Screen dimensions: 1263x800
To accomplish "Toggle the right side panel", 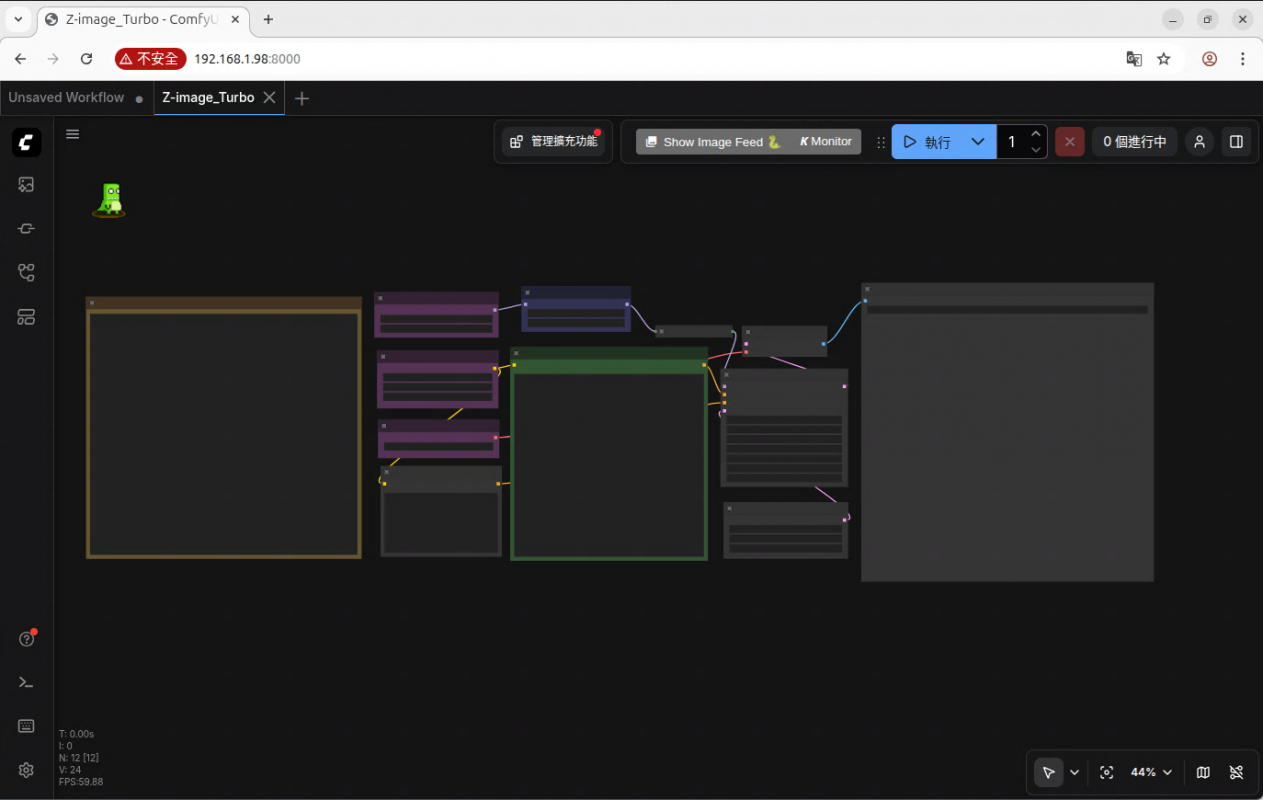I will 1236,142.
